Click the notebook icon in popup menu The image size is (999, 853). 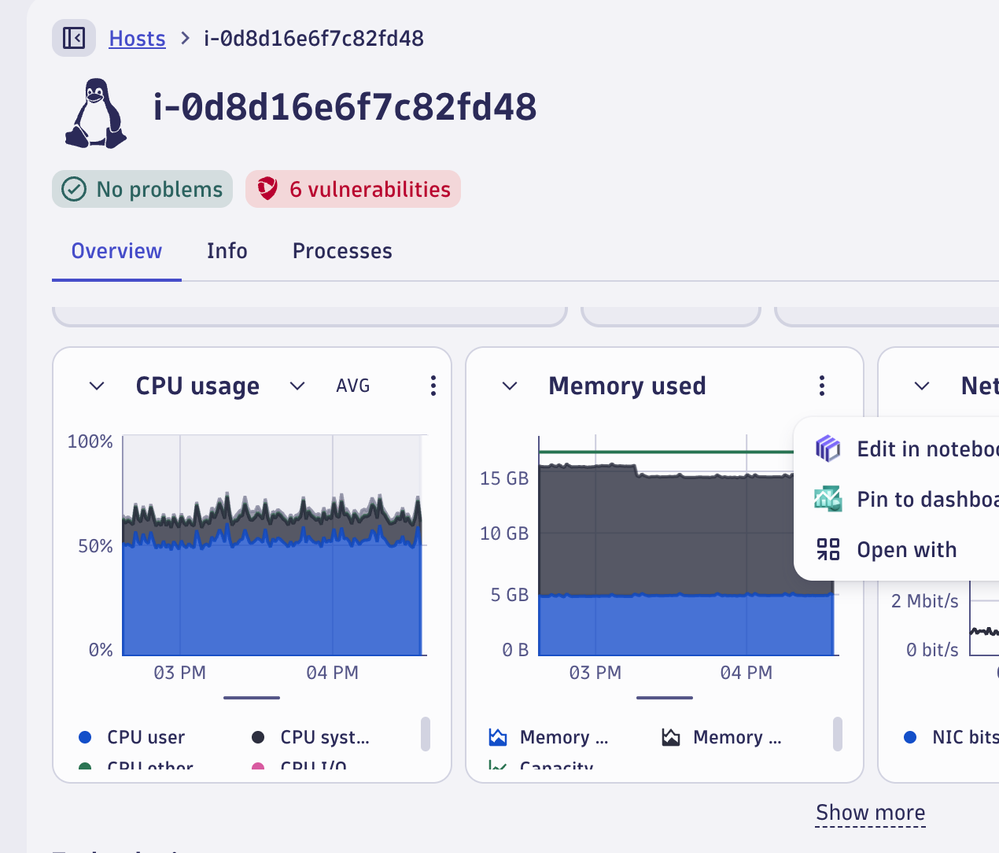pyautogui.click(x=828, y=449)
